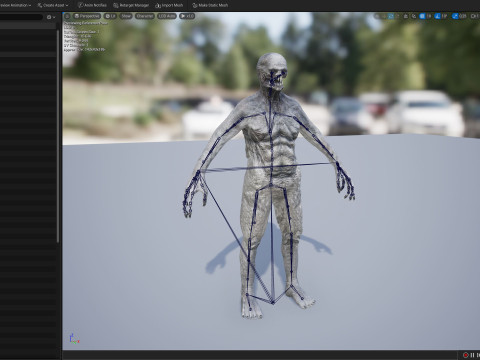The width and height of the screenshot is (480, 360).
Task: Toggle grid snapping blue icon
Action: point(422,16)
